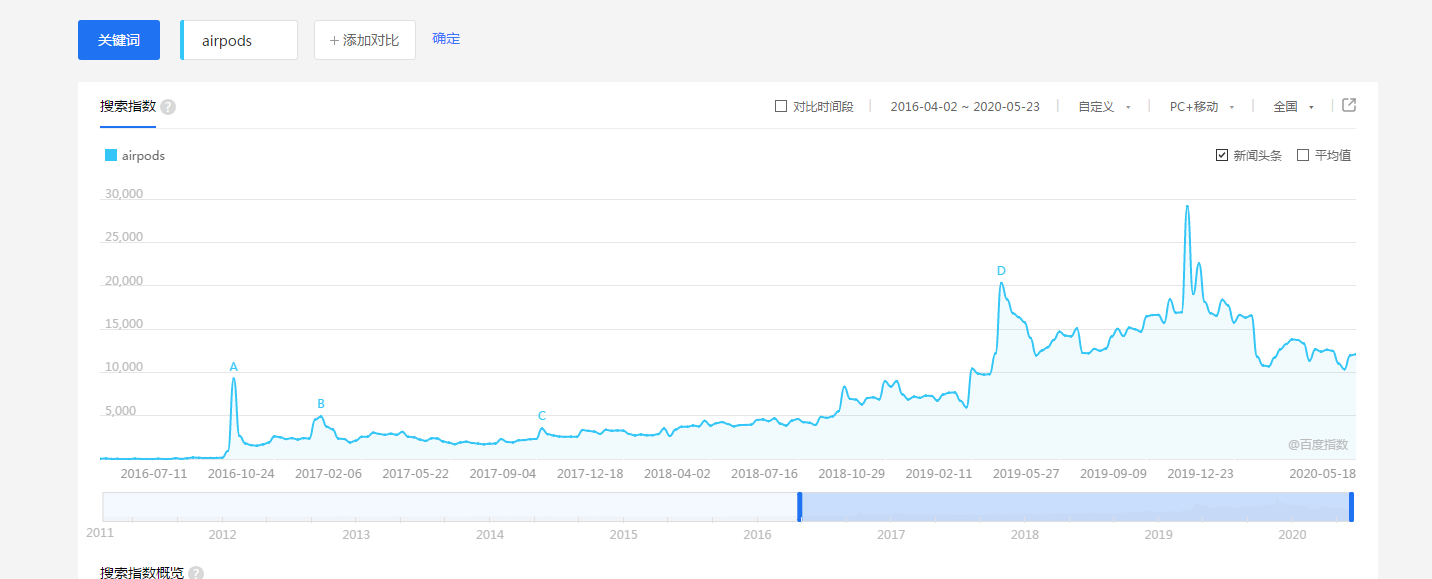1432x579 pixels.
Task: Select the 搜索指数 tab
Action: point(127,107)
